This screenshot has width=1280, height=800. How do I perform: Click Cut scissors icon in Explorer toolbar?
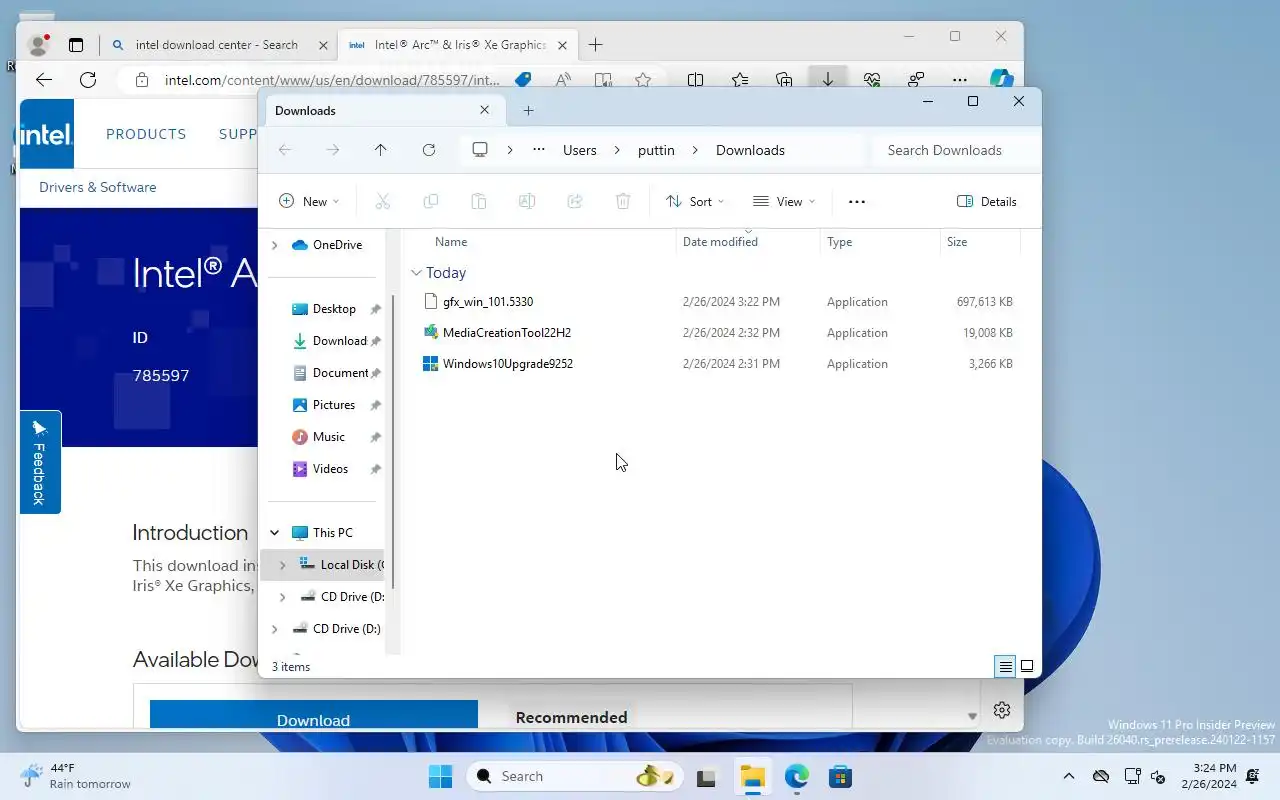(x=382, y=201)
